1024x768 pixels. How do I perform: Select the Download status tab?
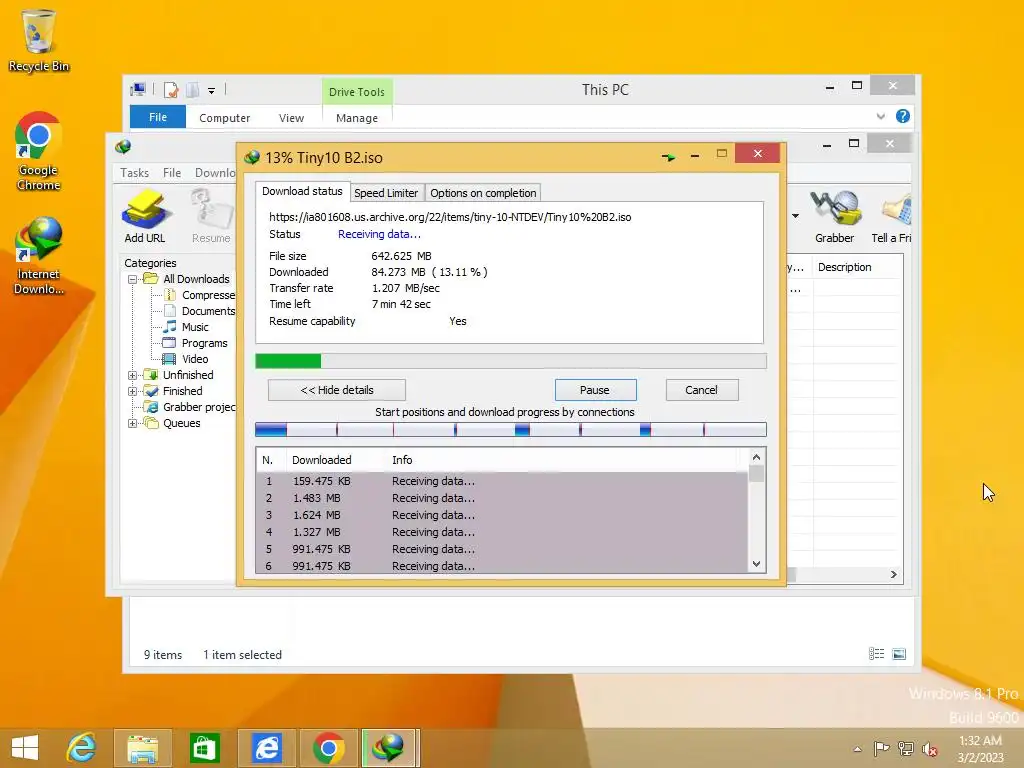(x=302, y=191)
